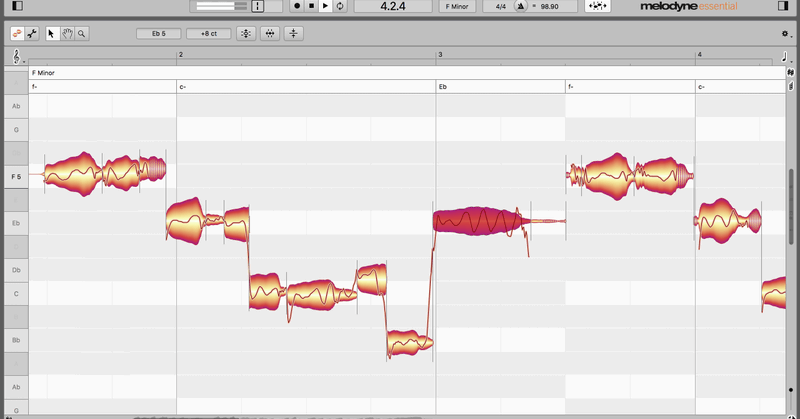Image resolution: width=800 pixels, height=419 pixels.
Task: Click the input level meter
Action: [x=221, y=6]
